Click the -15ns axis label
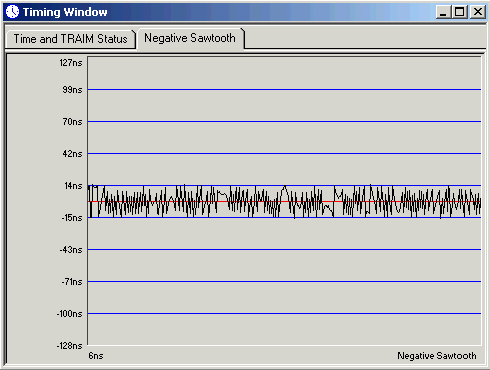Viewport: 490px width, 370px height. [72, 218]
